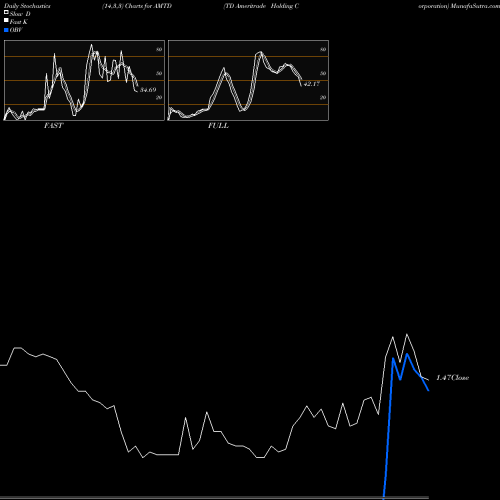Click the 50 level label in FAST chart
This screenshot has width=500, height=500.
[x=159, y=73]
